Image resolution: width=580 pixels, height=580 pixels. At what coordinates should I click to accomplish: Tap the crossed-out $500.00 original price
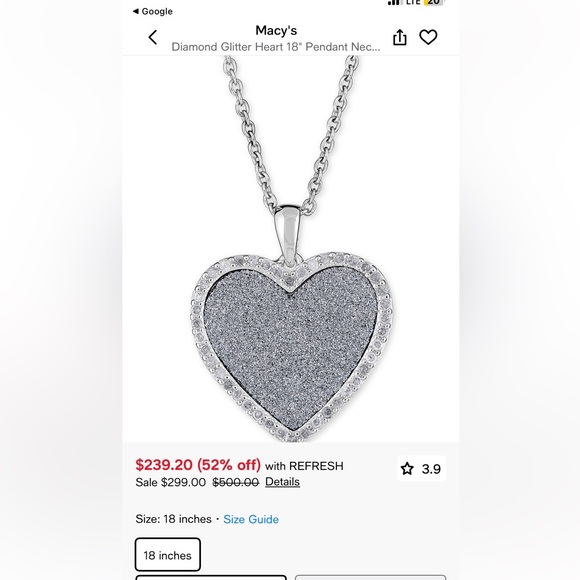point(235,482)
